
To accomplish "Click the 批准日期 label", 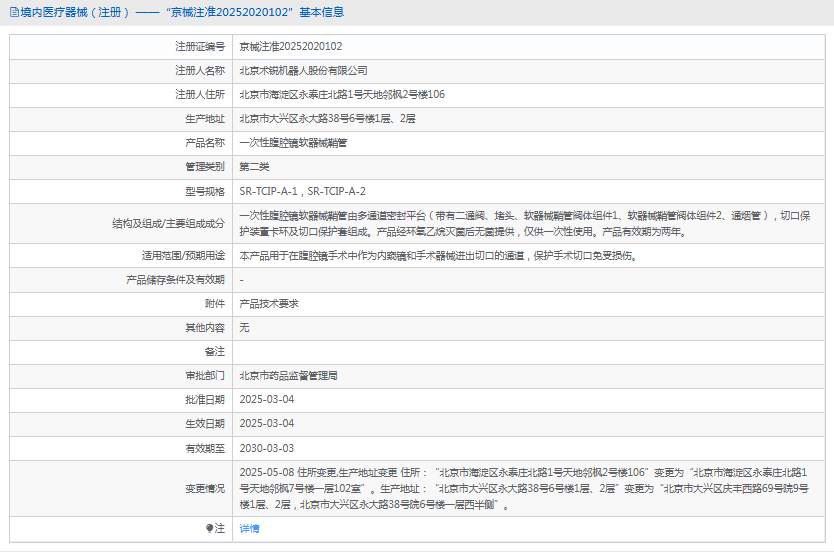I will click(205, 400).
